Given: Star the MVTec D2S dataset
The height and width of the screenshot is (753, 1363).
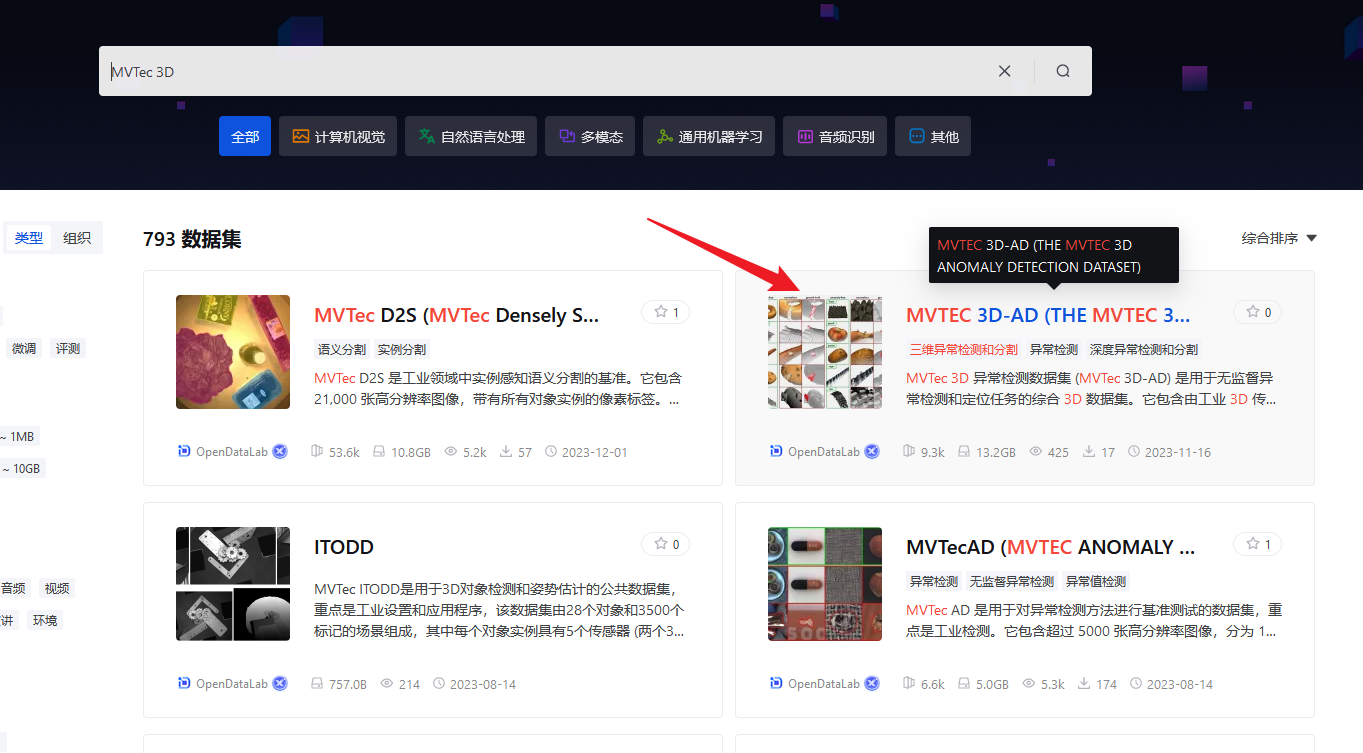Looking at the screenshot, I should coord(665,312).
